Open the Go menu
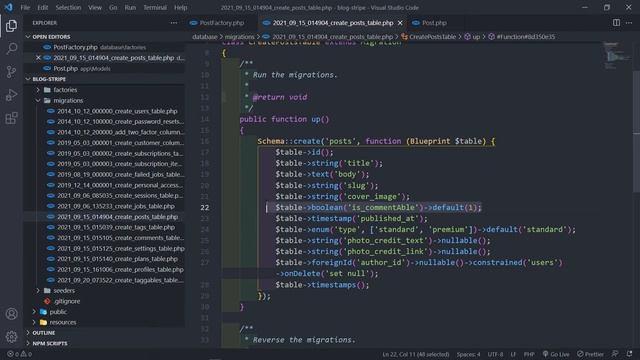The width and height of the screenshot is (640, 360). coord(113,7)
